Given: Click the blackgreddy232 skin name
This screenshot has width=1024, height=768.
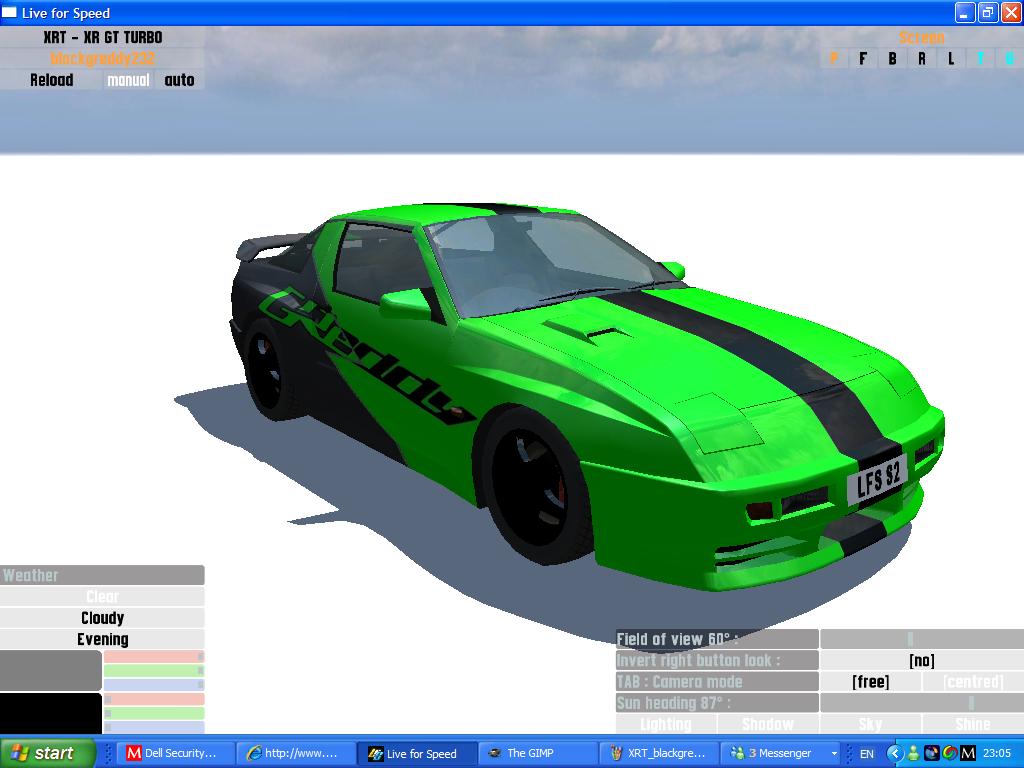Looking at the screenshot, I should 102,59.
